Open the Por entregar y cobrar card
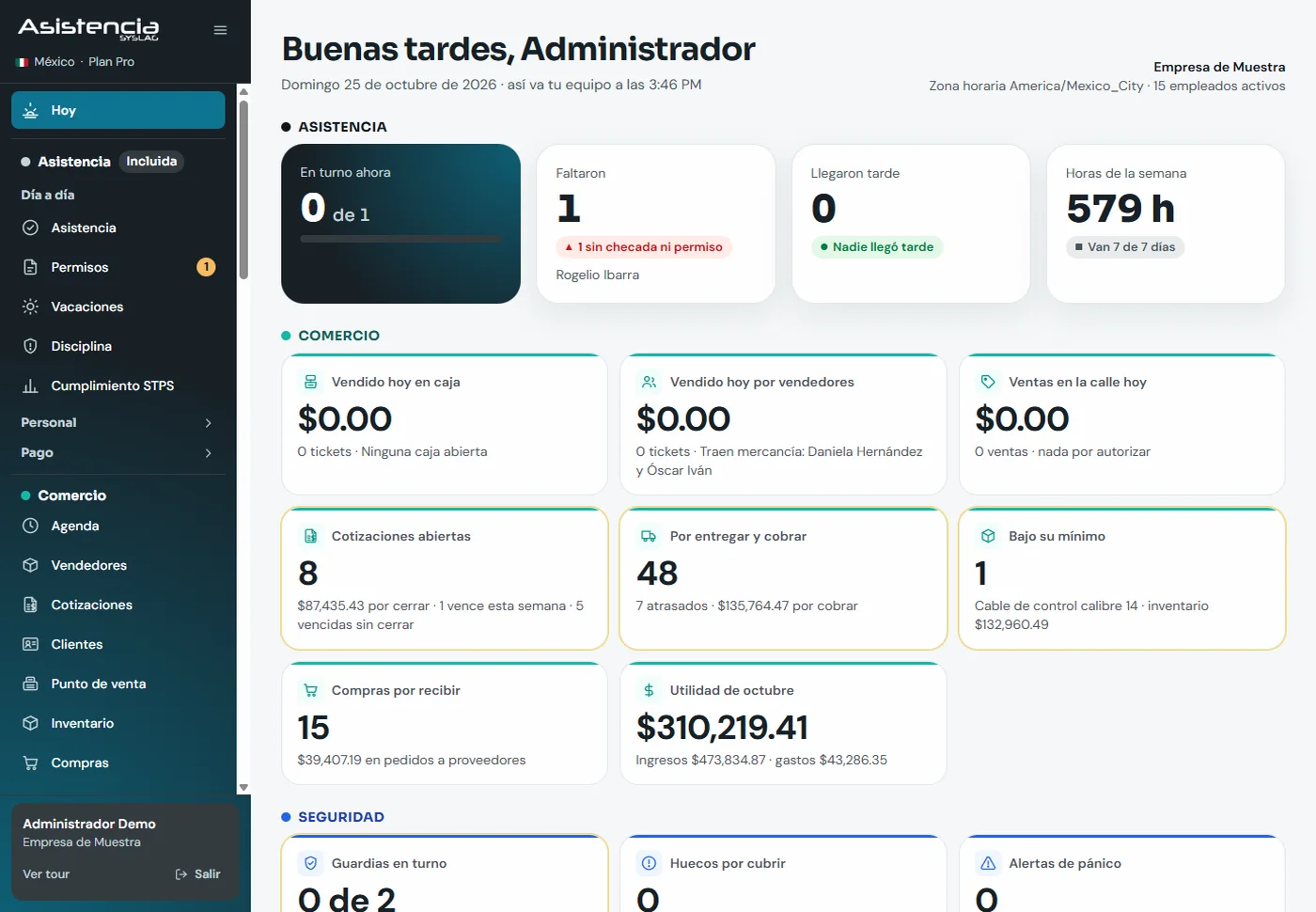1316x912 pixels. [x=783, y=578]
